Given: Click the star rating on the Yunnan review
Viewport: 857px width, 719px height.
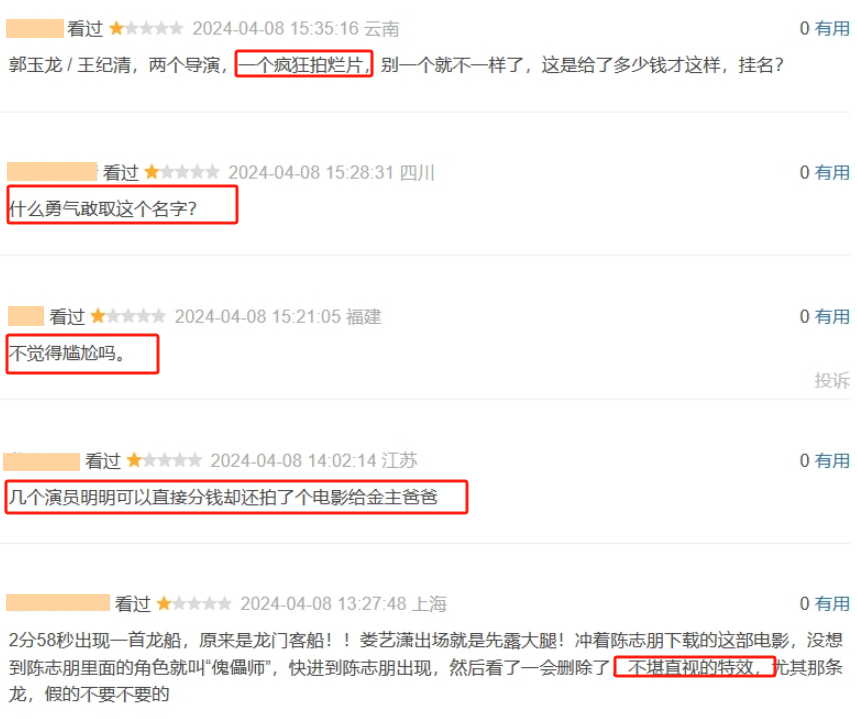Looking at the screenshot, I should pyautogui.click(x=146, y=28).
